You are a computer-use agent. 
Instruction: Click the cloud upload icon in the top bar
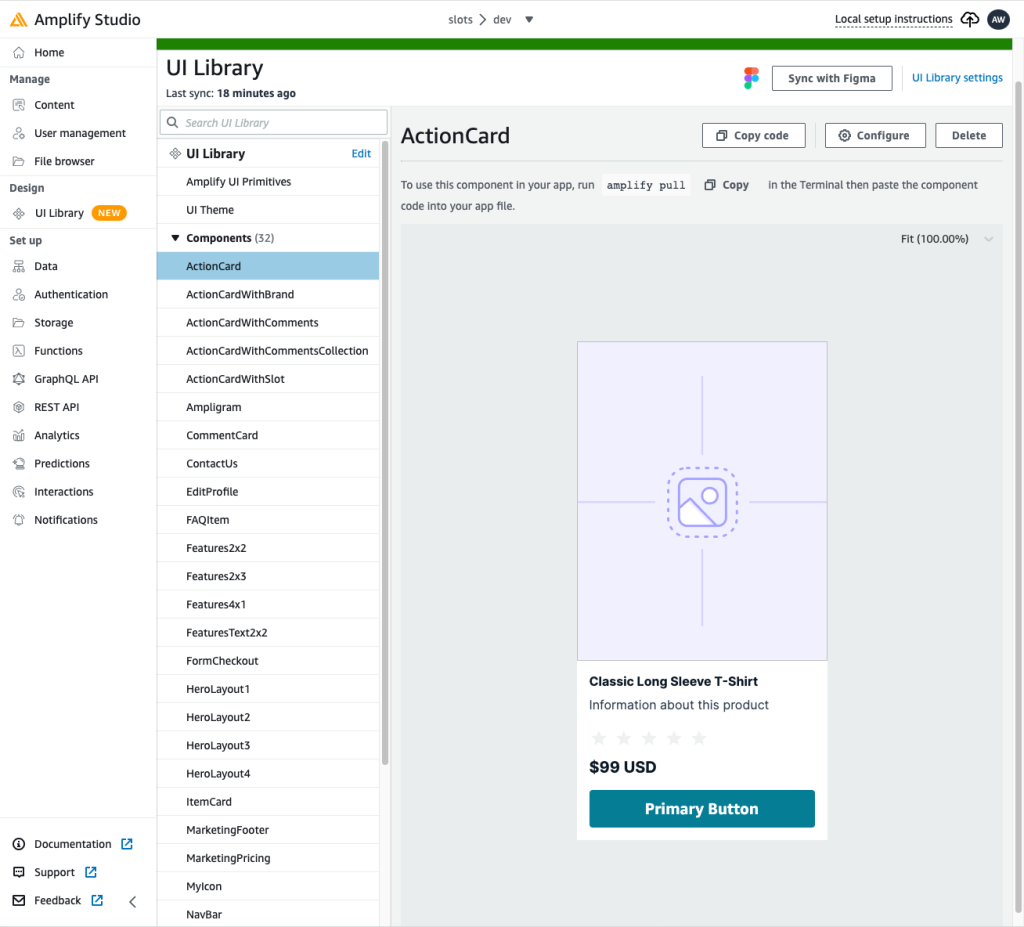pyautogui.click(x=969, y=19)
